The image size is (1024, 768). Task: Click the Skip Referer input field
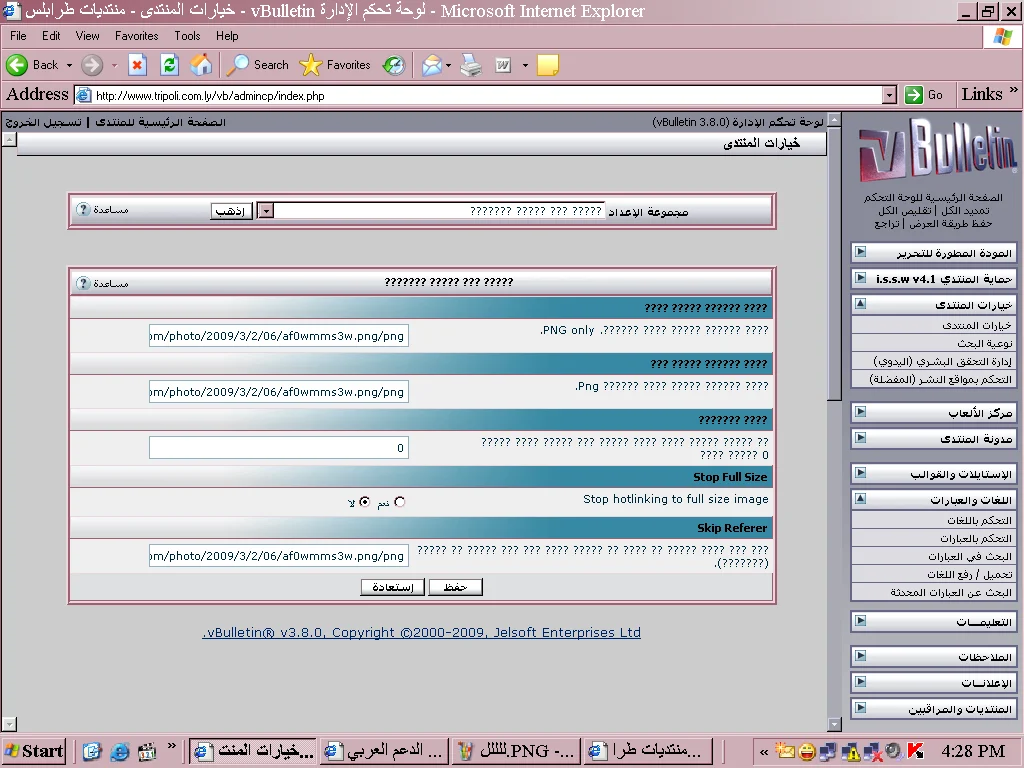tap(279, 556)
